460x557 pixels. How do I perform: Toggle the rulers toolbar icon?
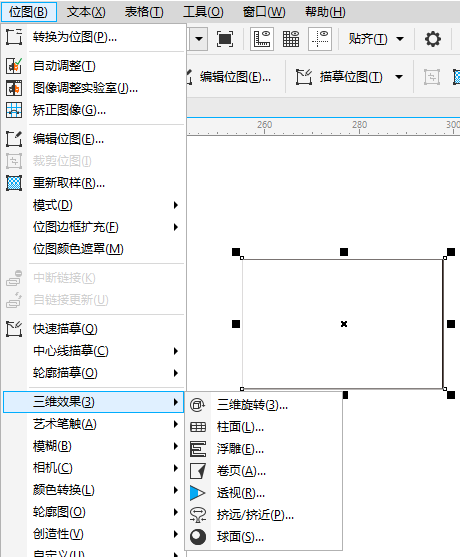pos(262,39)
